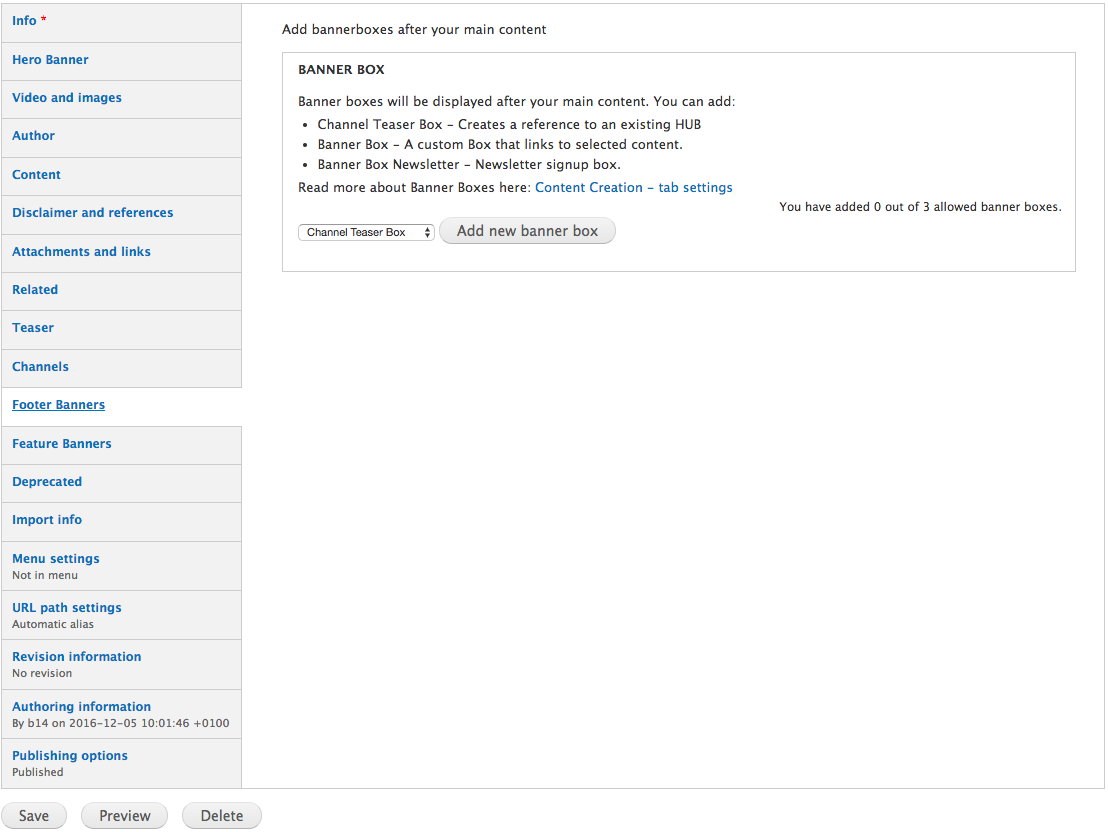
Task: Expand the Channel Teaser Box dropdown
Action: tap(366, 232)
